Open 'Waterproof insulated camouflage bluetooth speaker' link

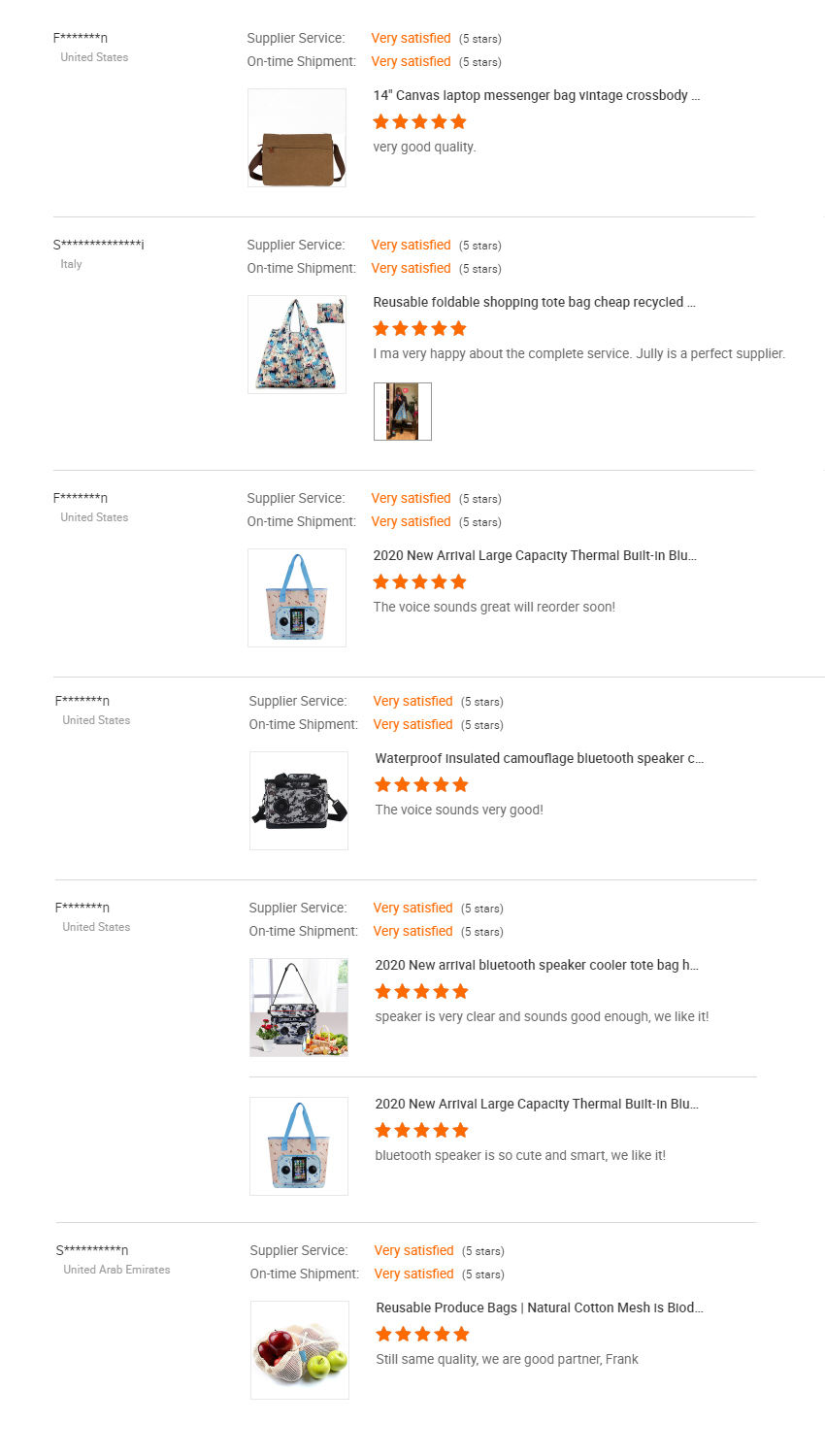540,758
